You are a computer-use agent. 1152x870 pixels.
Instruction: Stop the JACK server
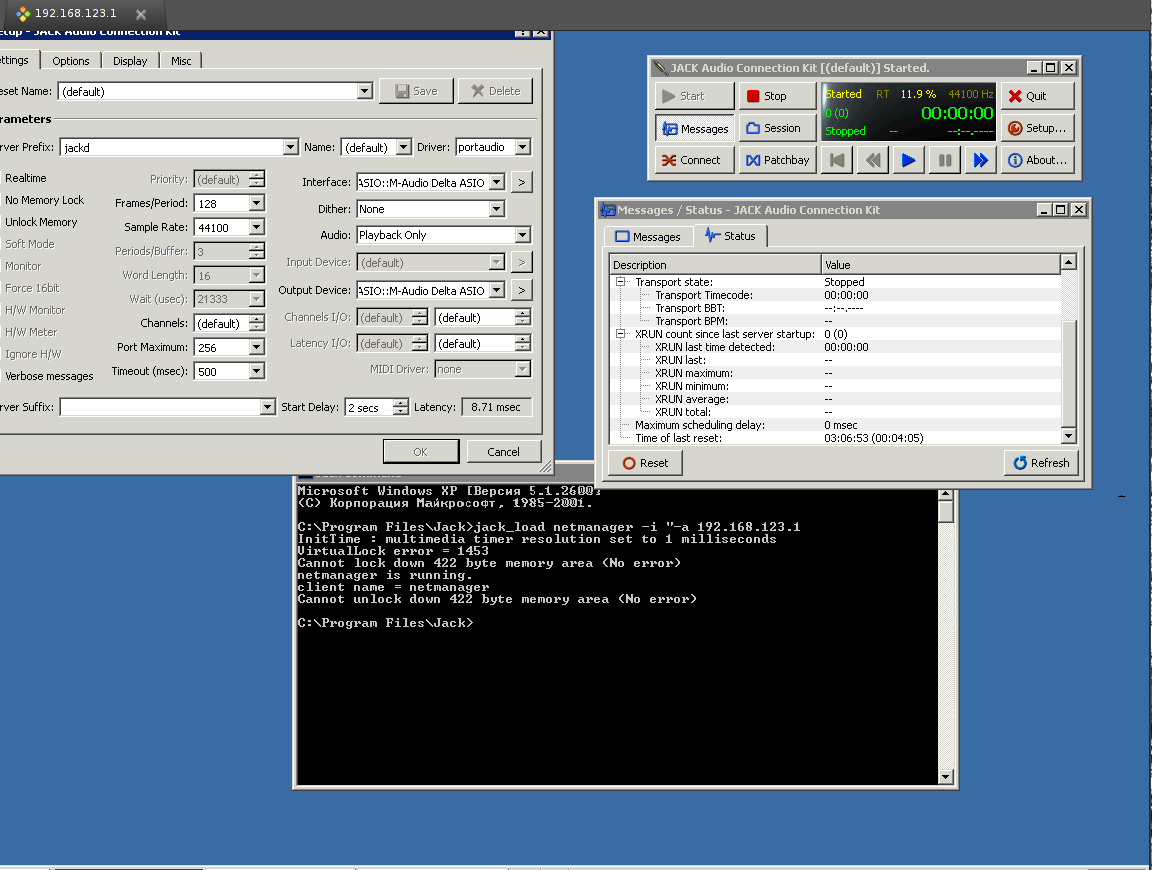[x=776, y=96]
